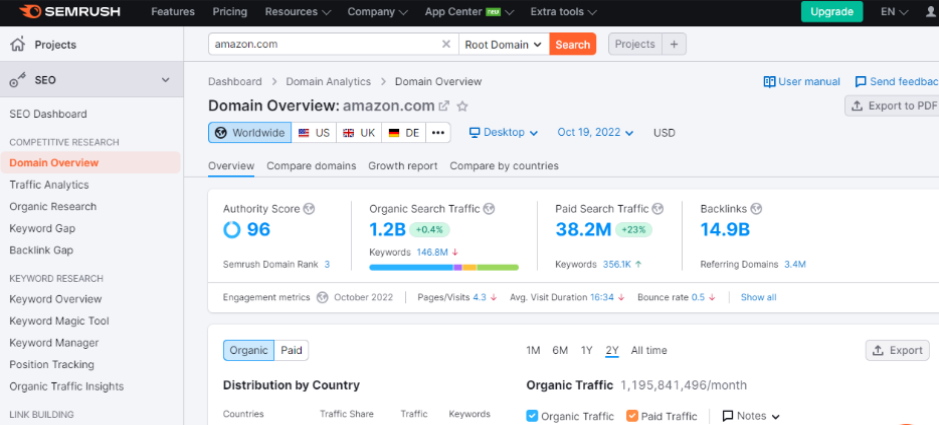The width and height of the screenshot is (939, 425).
Task: Click the Backlinks globe info icon
Action: (x=756, y=209)
